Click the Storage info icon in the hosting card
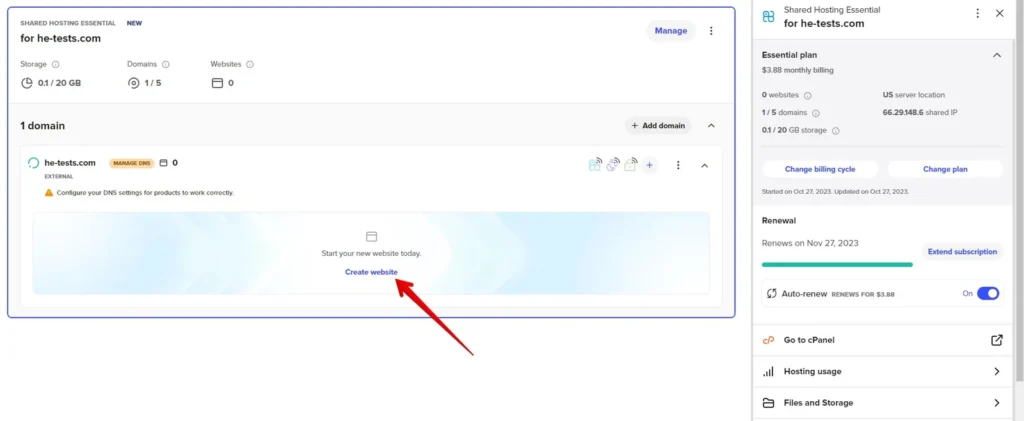The width and height of the screenshot is (1024, 421). tap(56, 65)
